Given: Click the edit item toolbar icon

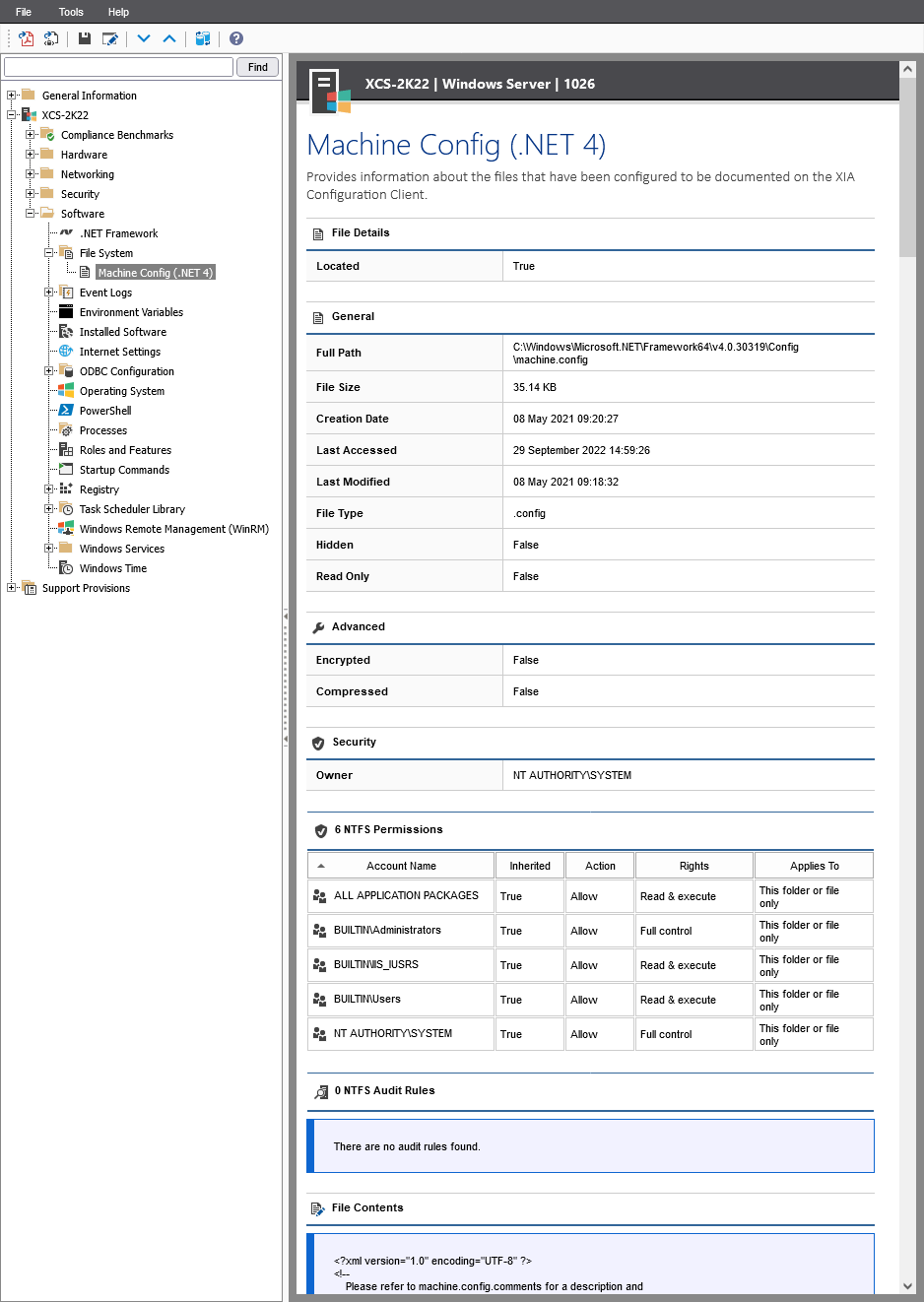Looking at the screenshot, I should [x=110, y=38].
